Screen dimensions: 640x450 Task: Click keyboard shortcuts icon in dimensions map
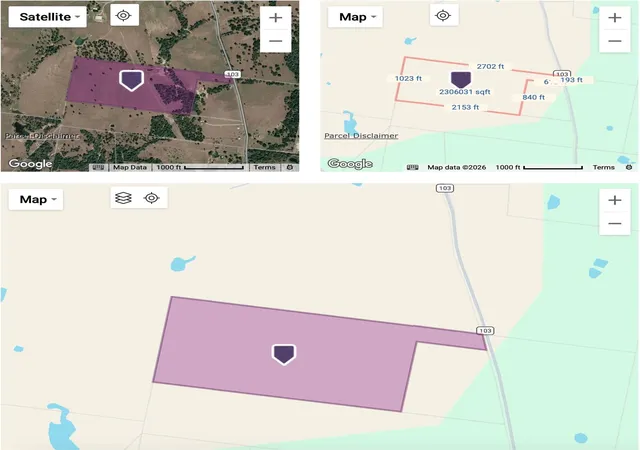click(x=413, y=167)
